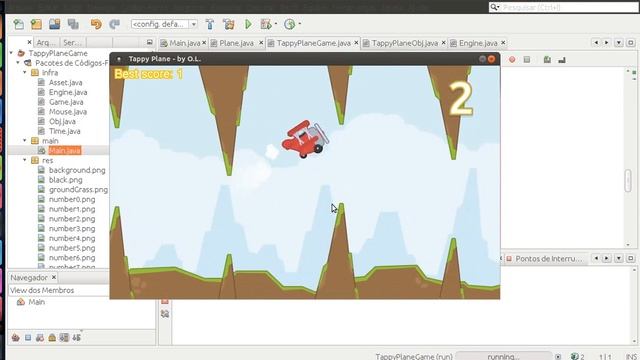Collapse the Pacotes de Códigos-Fonte node
Viewport: 640px width, 360px height.
(x=18, y=63)
